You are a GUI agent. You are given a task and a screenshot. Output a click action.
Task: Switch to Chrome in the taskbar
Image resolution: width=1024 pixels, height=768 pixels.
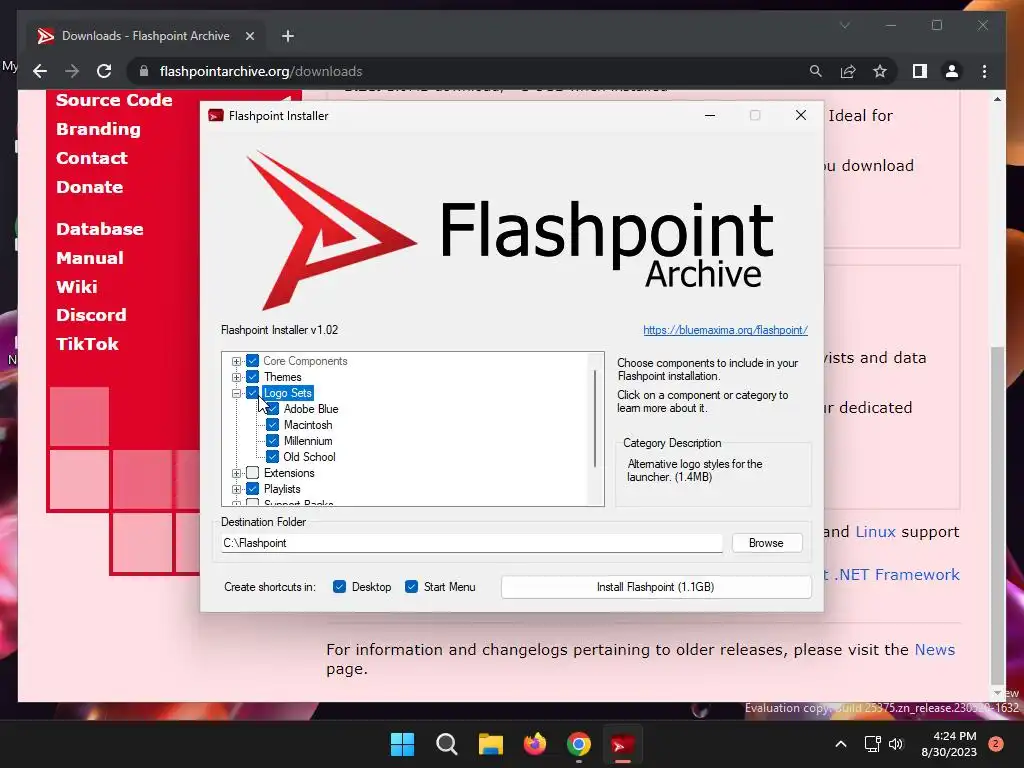point(579,744)
